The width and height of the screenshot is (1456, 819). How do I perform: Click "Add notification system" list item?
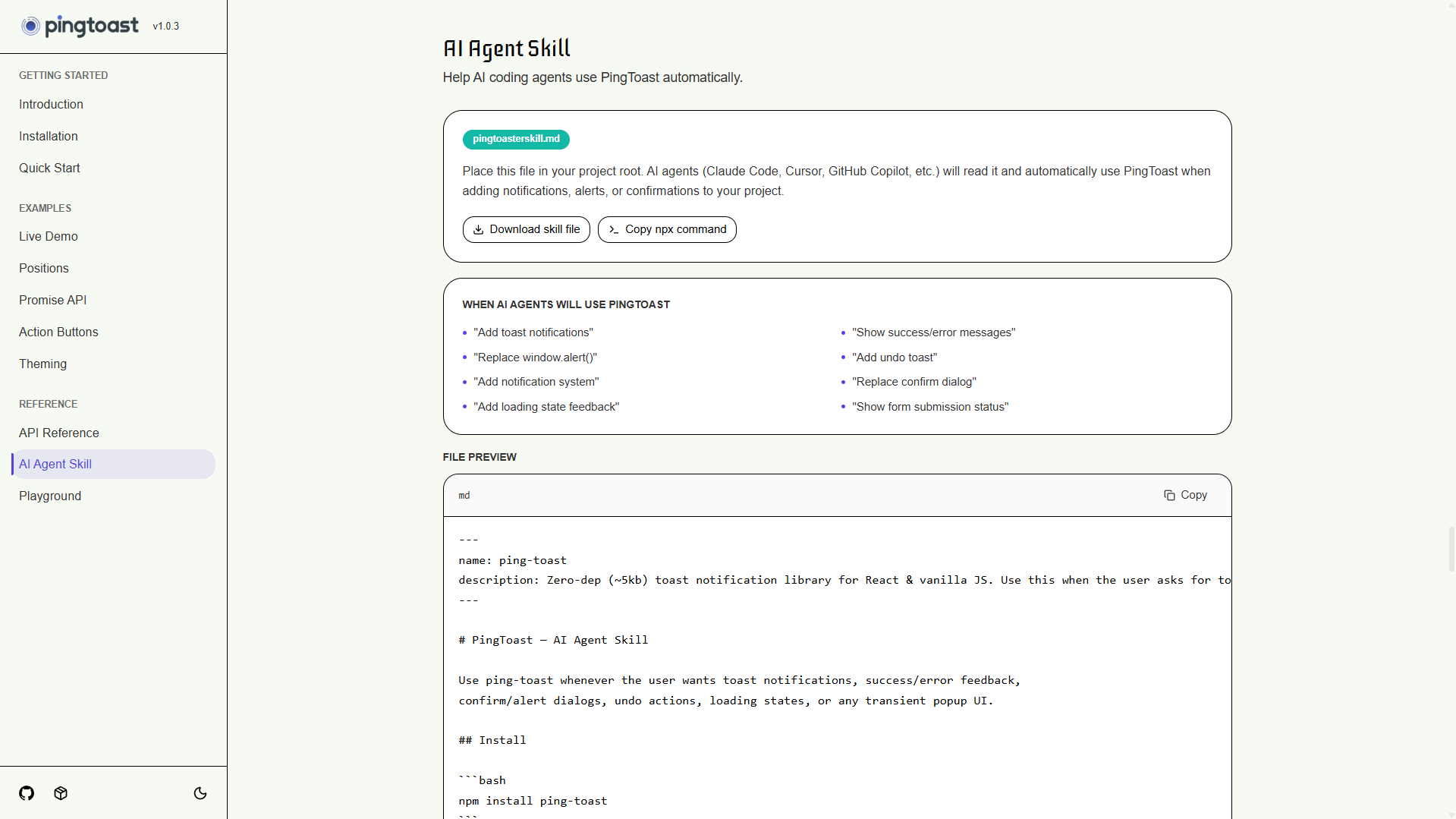pyautogui.click(x=536, y=382)
